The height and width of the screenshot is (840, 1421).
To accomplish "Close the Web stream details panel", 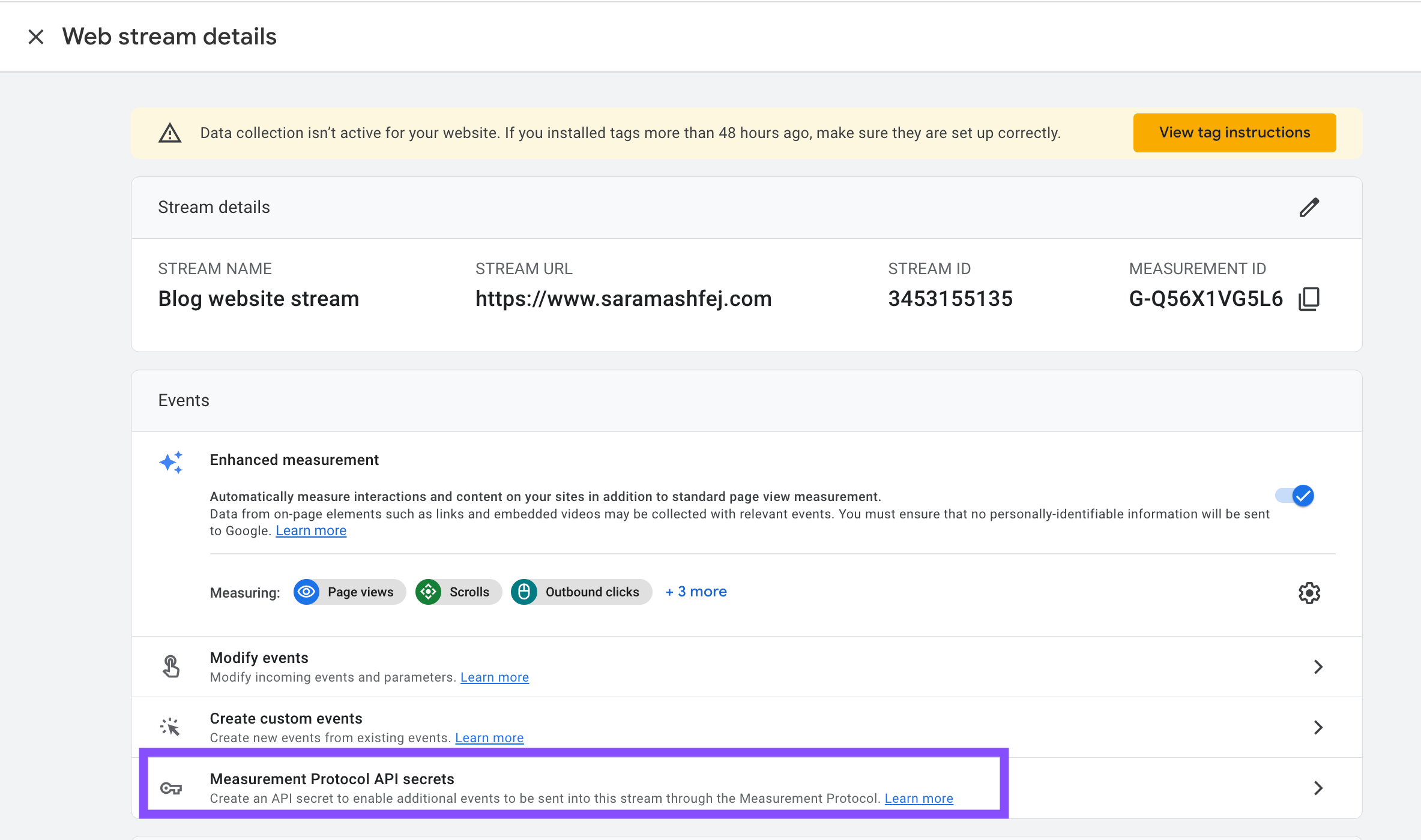I will coord(36,37).
